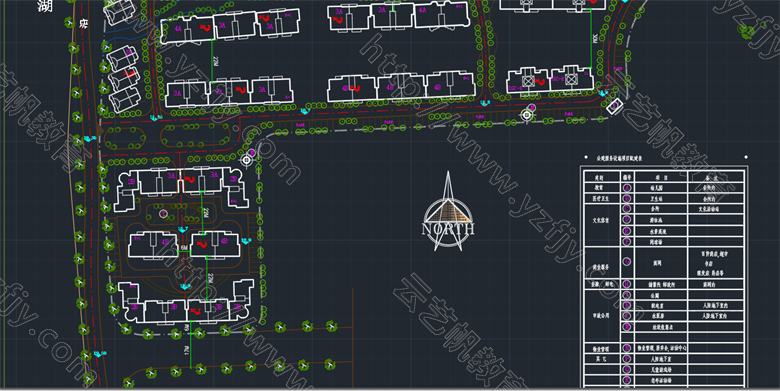Viewport: 780px width, 391px height.
Task: Click the 6M label between the 4B buildings
Action: click(x=184, y=248)
